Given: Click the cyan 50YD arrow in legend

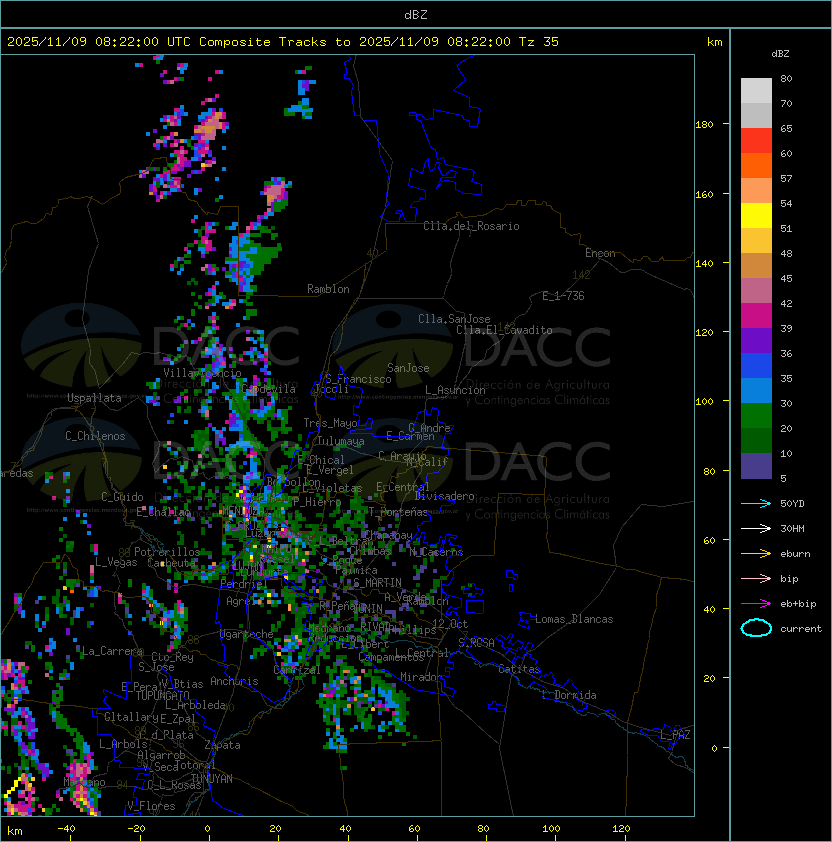Looking at the screenshot, I should 756,504.
